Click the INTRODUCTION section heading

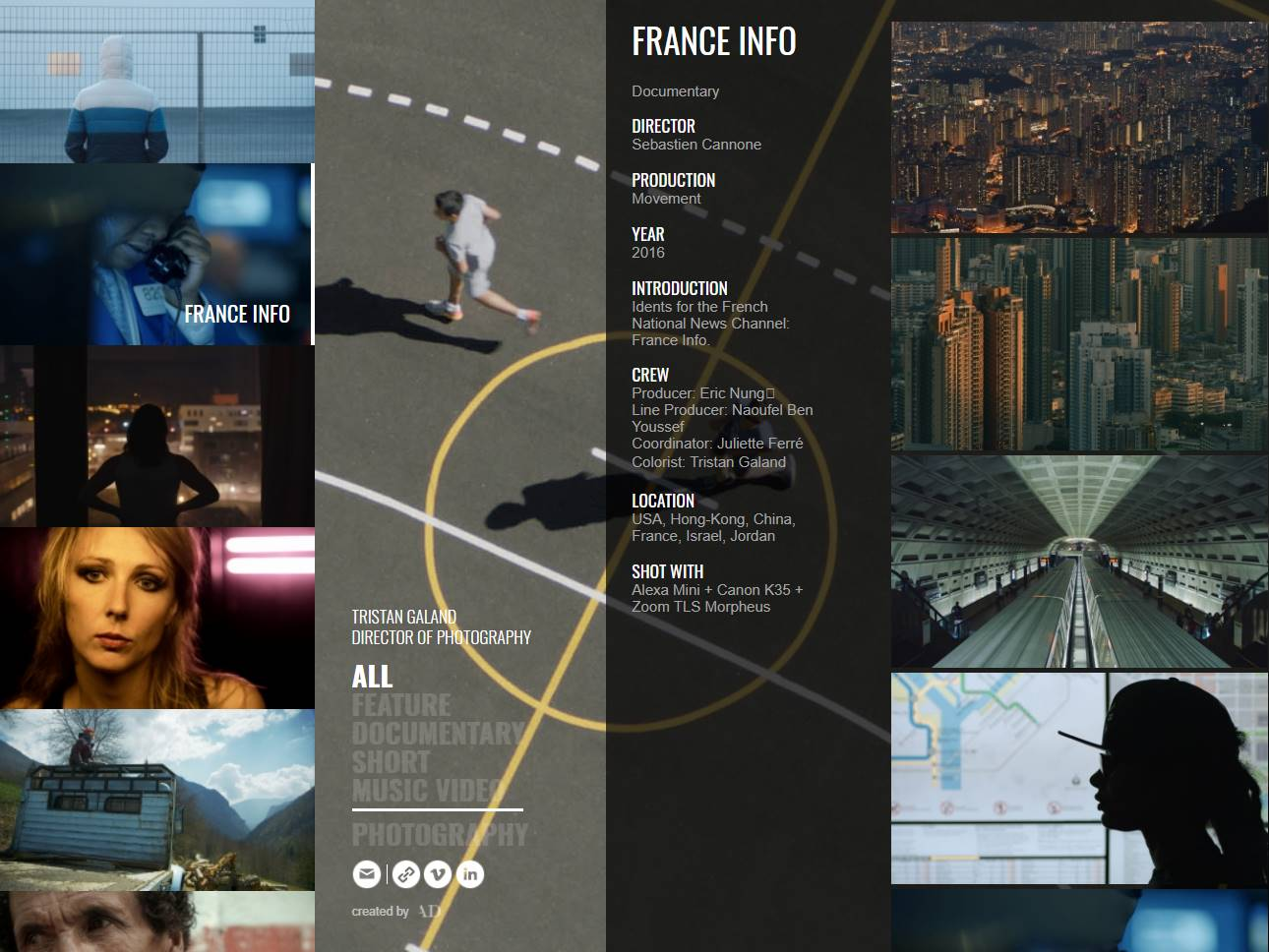click(x=680, y=288)
